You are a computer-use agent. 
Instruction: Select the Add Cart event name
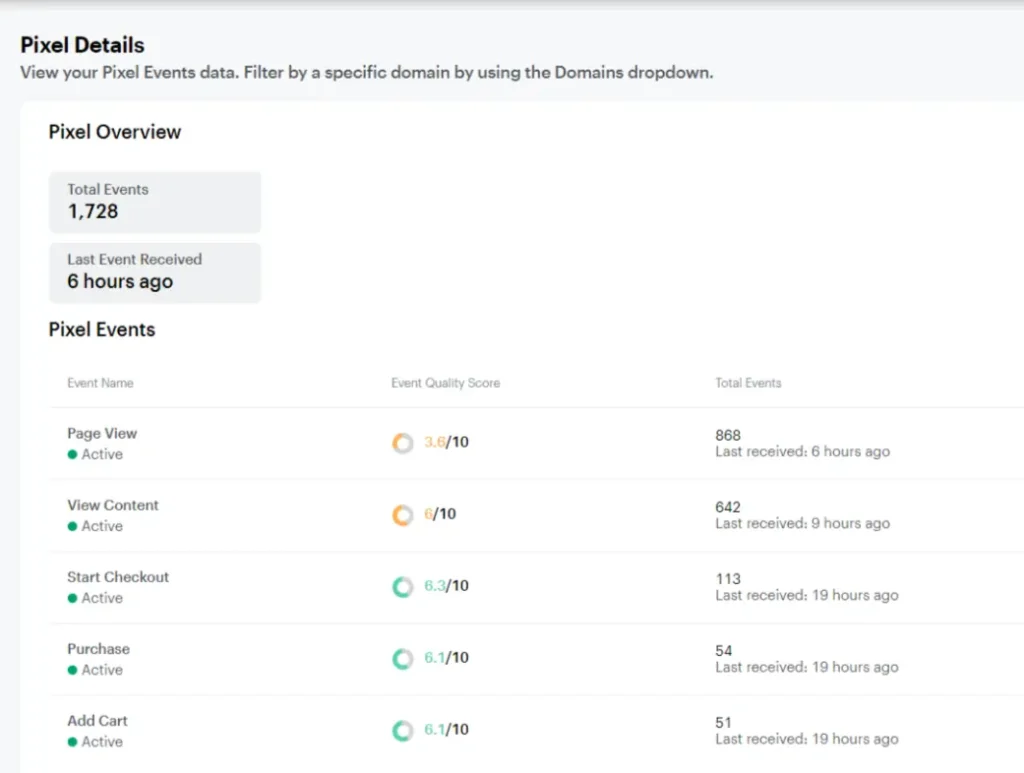97,721
